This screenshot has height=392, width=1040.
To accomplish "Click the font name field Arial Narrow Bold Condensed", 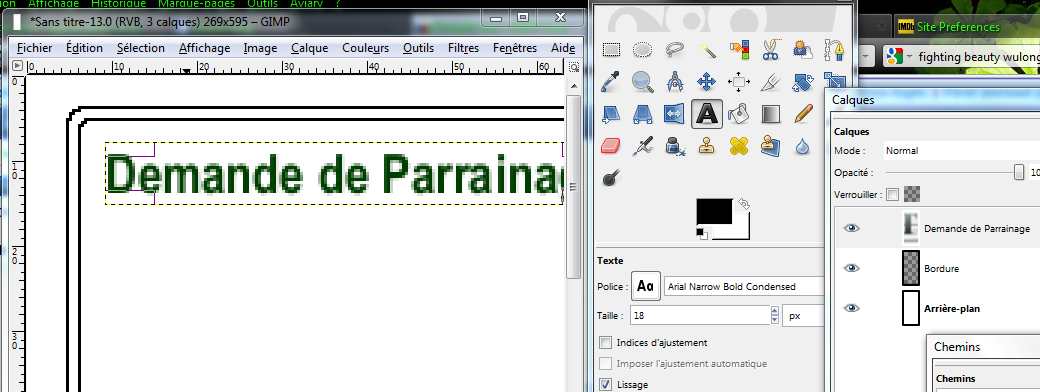I will coord(743,287).
